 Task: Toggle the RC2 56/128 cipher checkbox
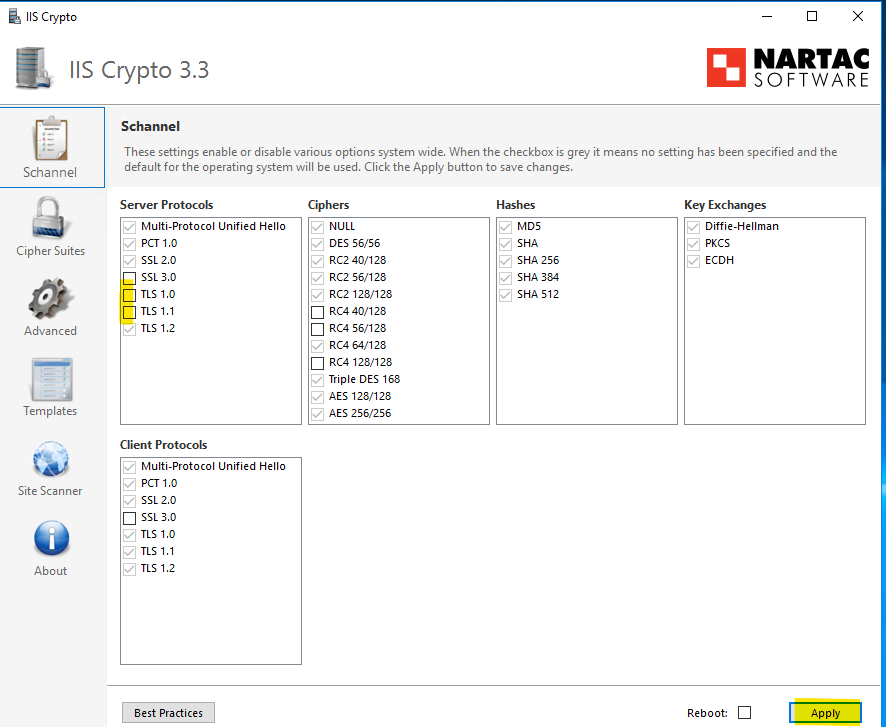pyautogui.click(x=318, y=278)
